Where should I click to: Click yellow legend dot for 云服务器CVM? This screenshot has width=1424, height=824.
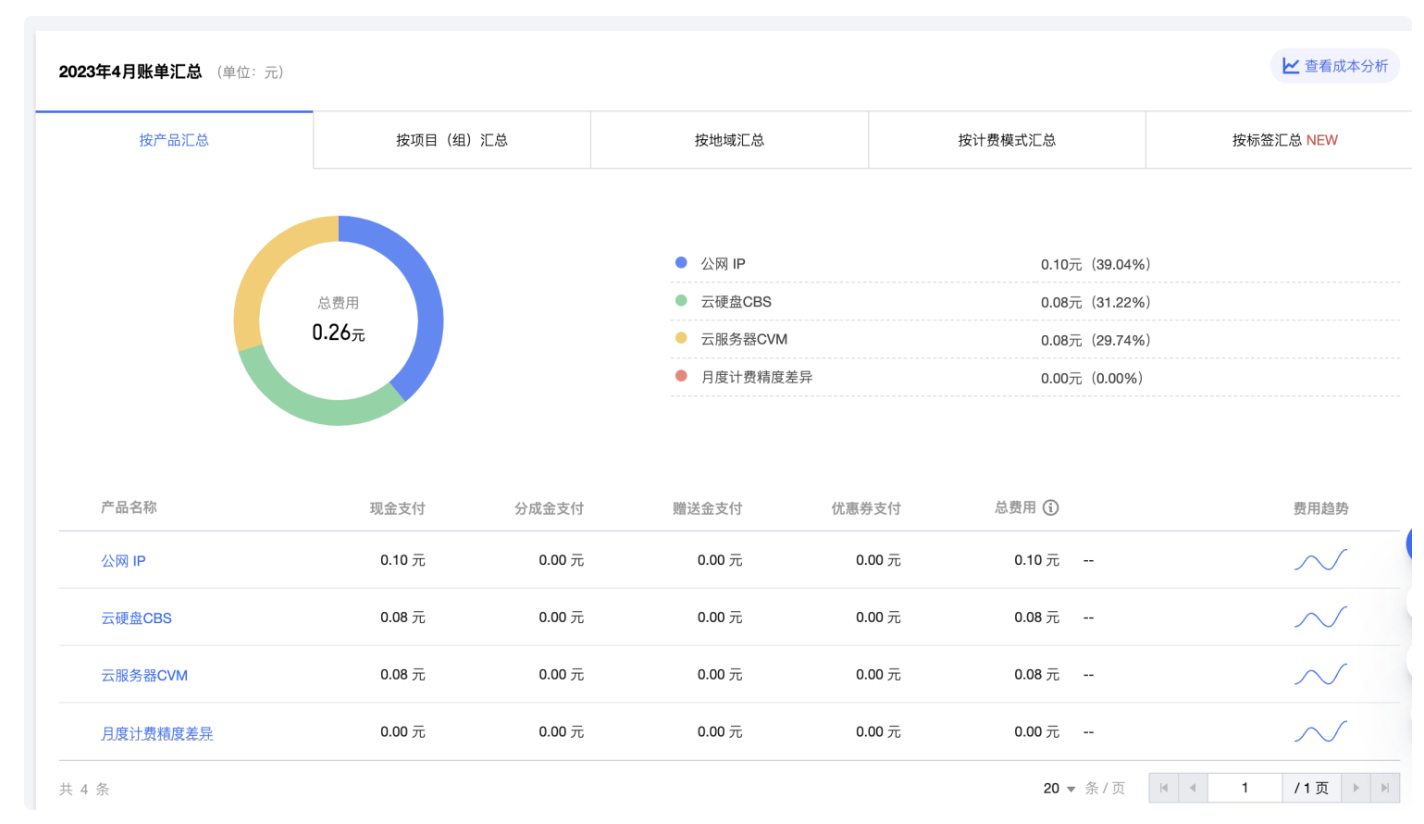coord(681,338)
